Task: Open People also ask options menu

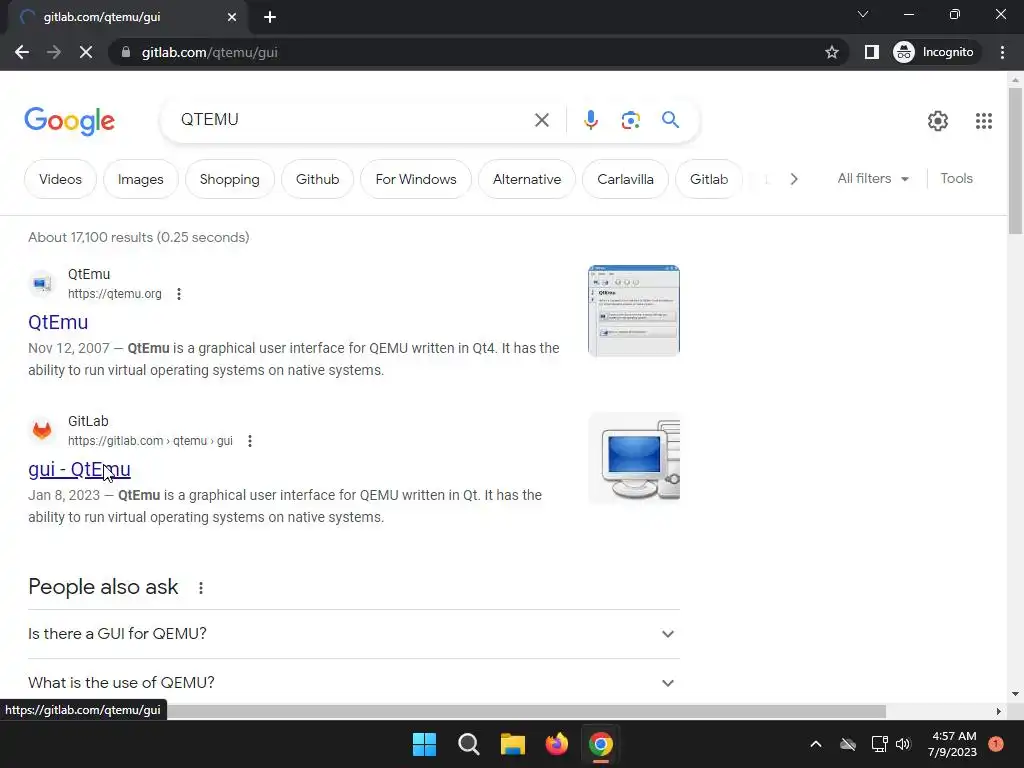Action: click(200, 588)
